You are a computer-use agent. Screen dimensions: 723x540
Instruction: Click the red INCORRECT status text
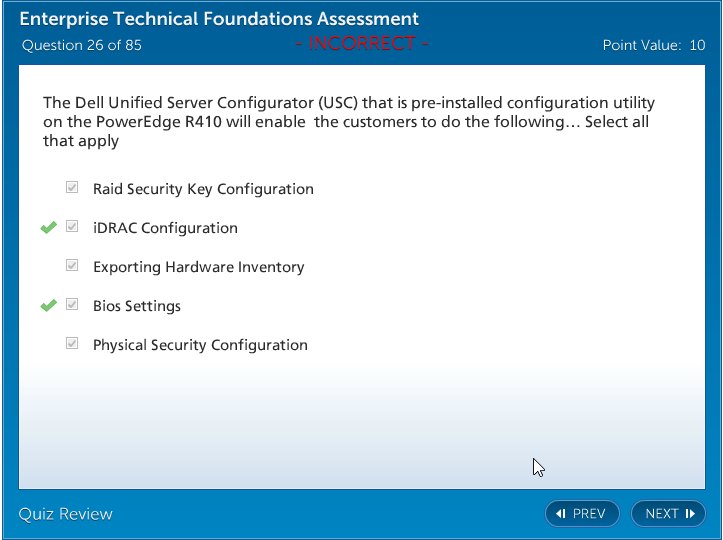click(x=362, y=44)
